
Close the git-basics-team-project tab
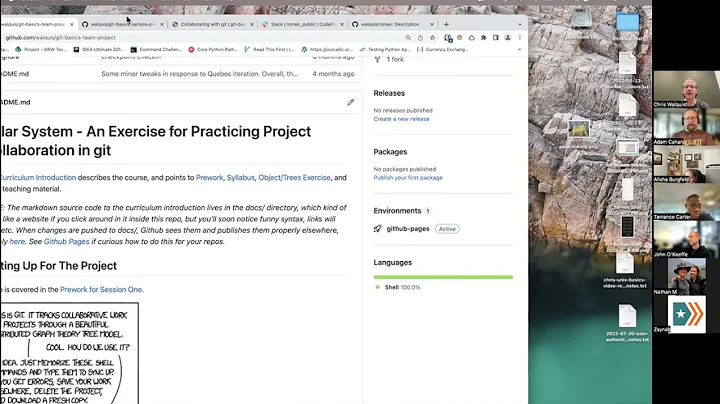pos(72,24)
